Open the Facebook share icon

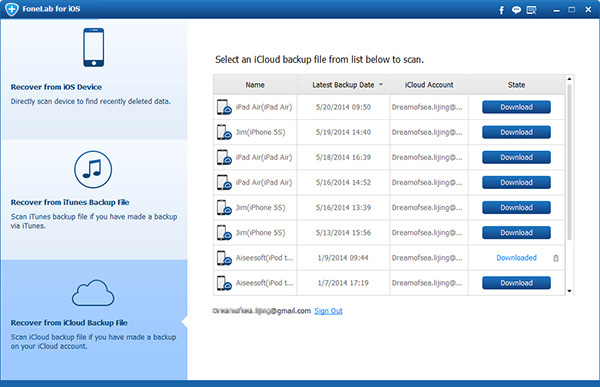coord(501,10)
